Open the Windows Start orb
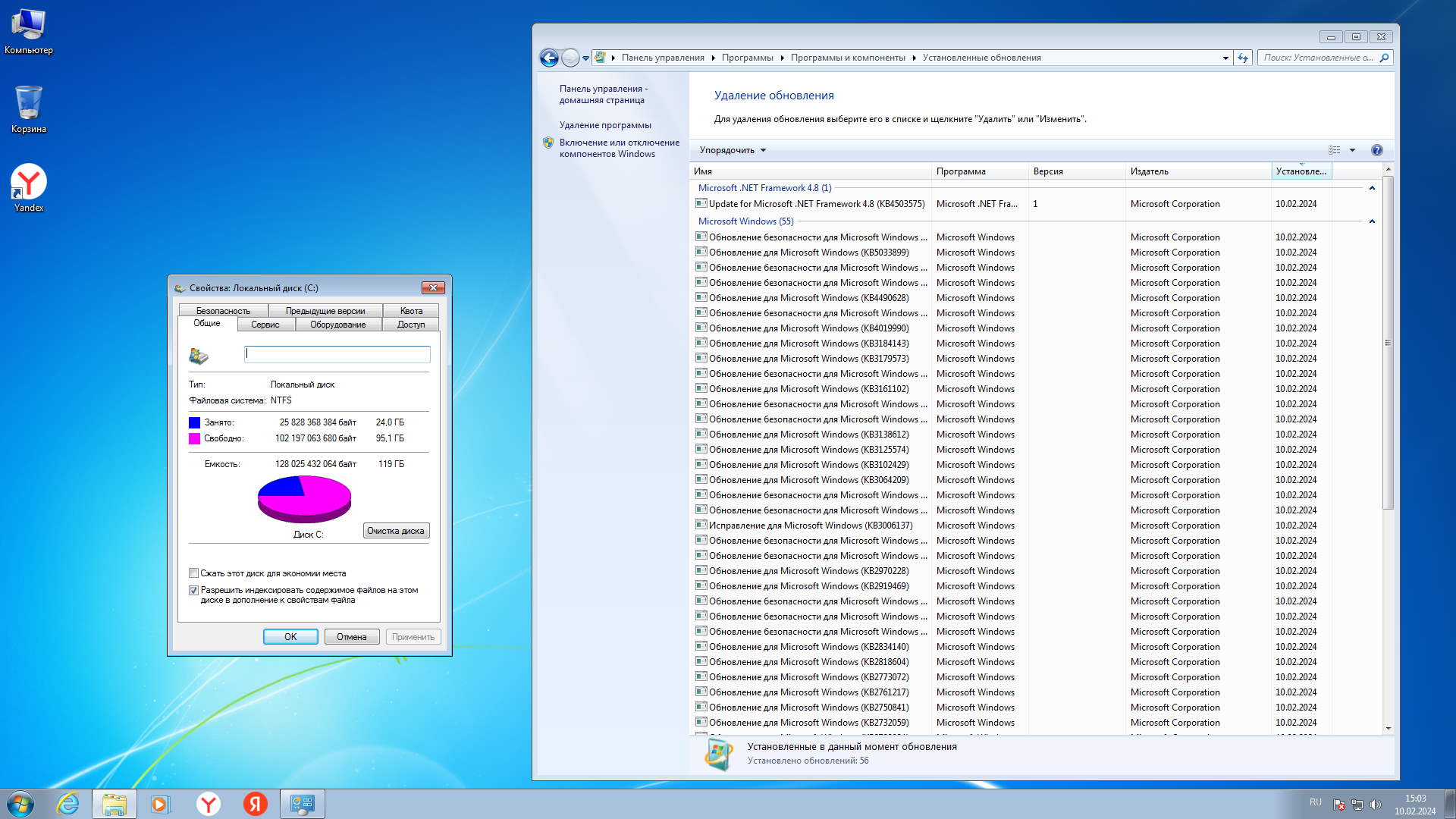The image size is (1456, 819). (20, 804)
